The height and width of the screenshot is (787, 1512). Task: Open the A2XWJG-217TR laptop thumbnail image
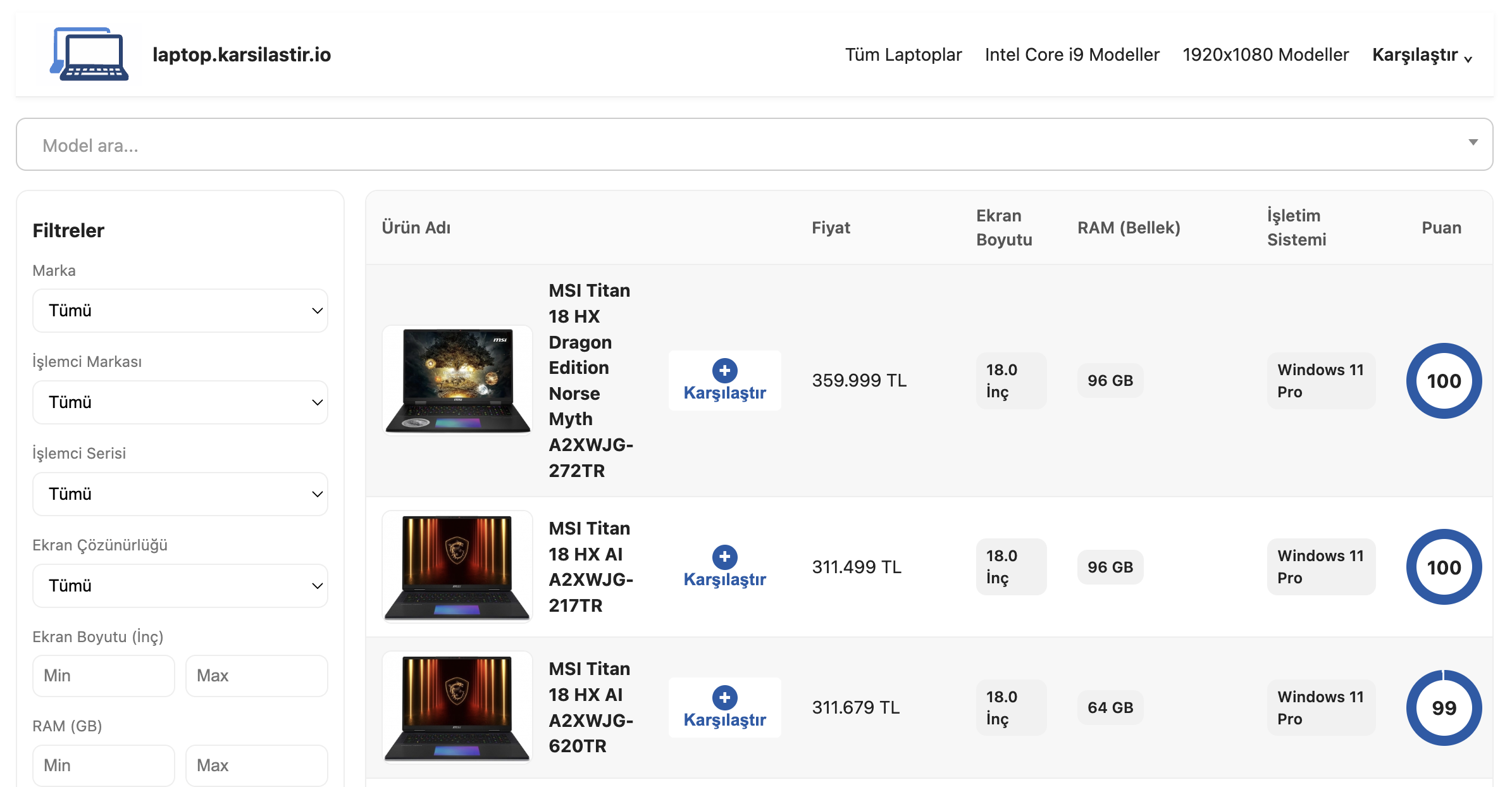coord(457,566)
